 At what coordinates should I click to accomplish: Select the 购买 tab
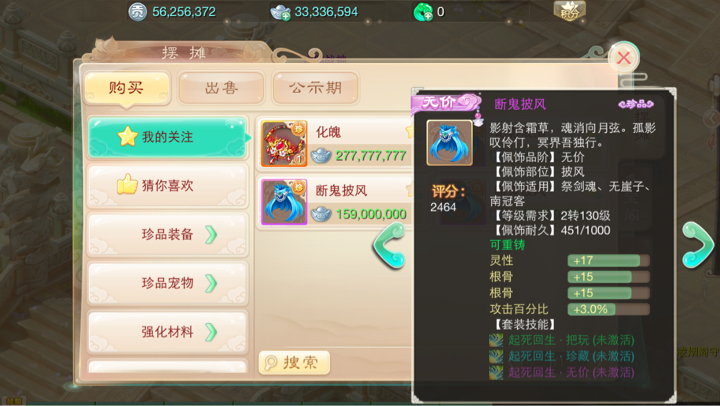pos(127,87)
